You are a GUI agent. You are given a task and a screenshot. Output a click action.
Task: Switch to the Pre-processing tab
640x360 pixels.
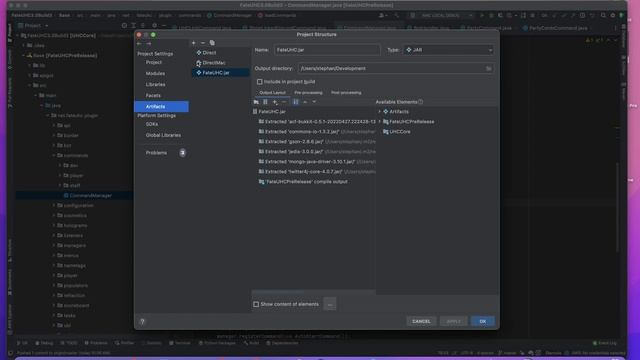(308, 93)
